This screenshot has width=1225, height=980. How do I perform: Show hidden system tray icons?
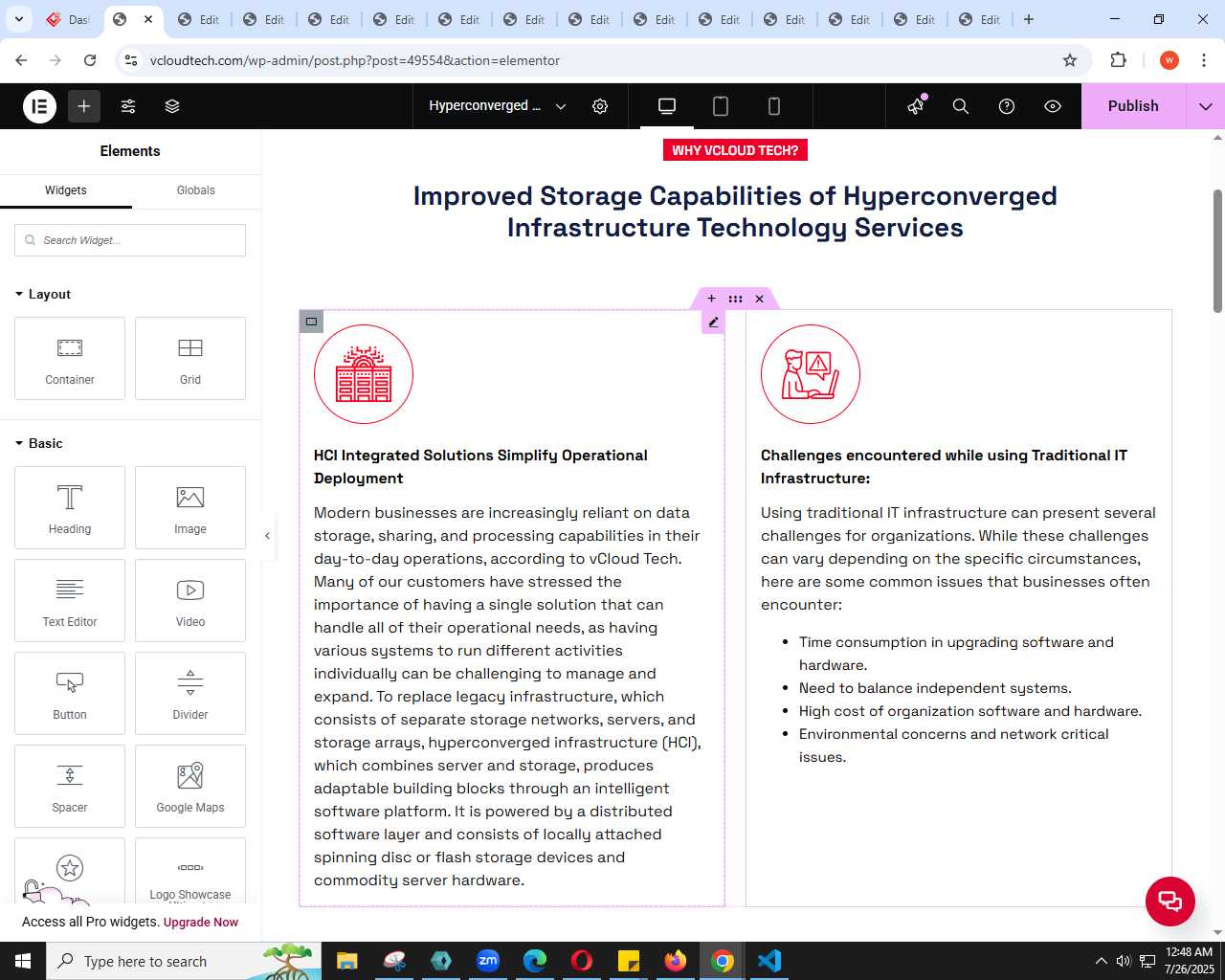(x=1101, y=961)
